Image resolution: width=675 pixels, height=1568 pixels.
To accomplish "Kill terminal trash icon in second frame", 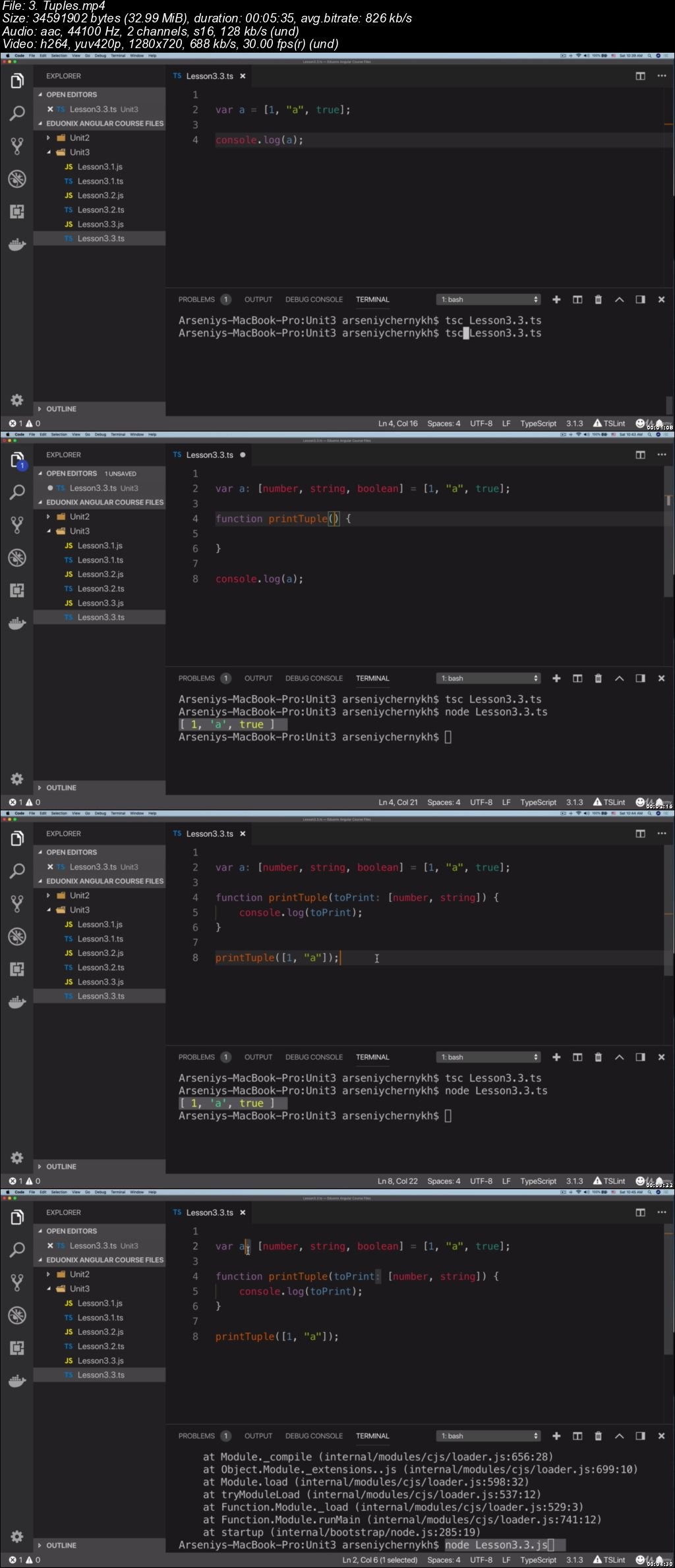I will (x=599, y=678).
